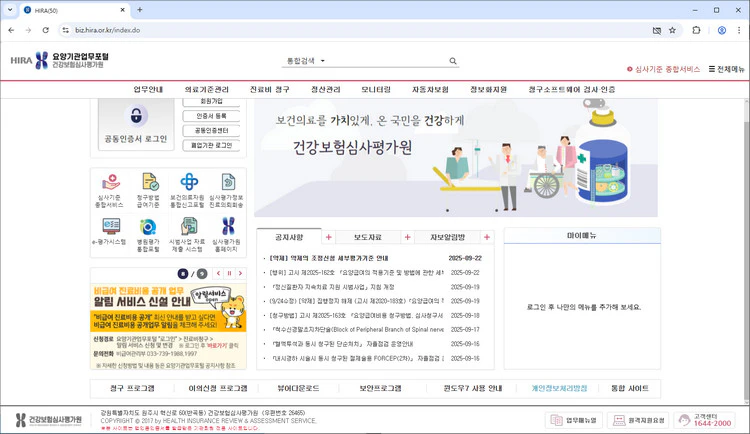Open the 심사기준 종합서비스 top link
750x434 pixels.
[x=663, y=69]
